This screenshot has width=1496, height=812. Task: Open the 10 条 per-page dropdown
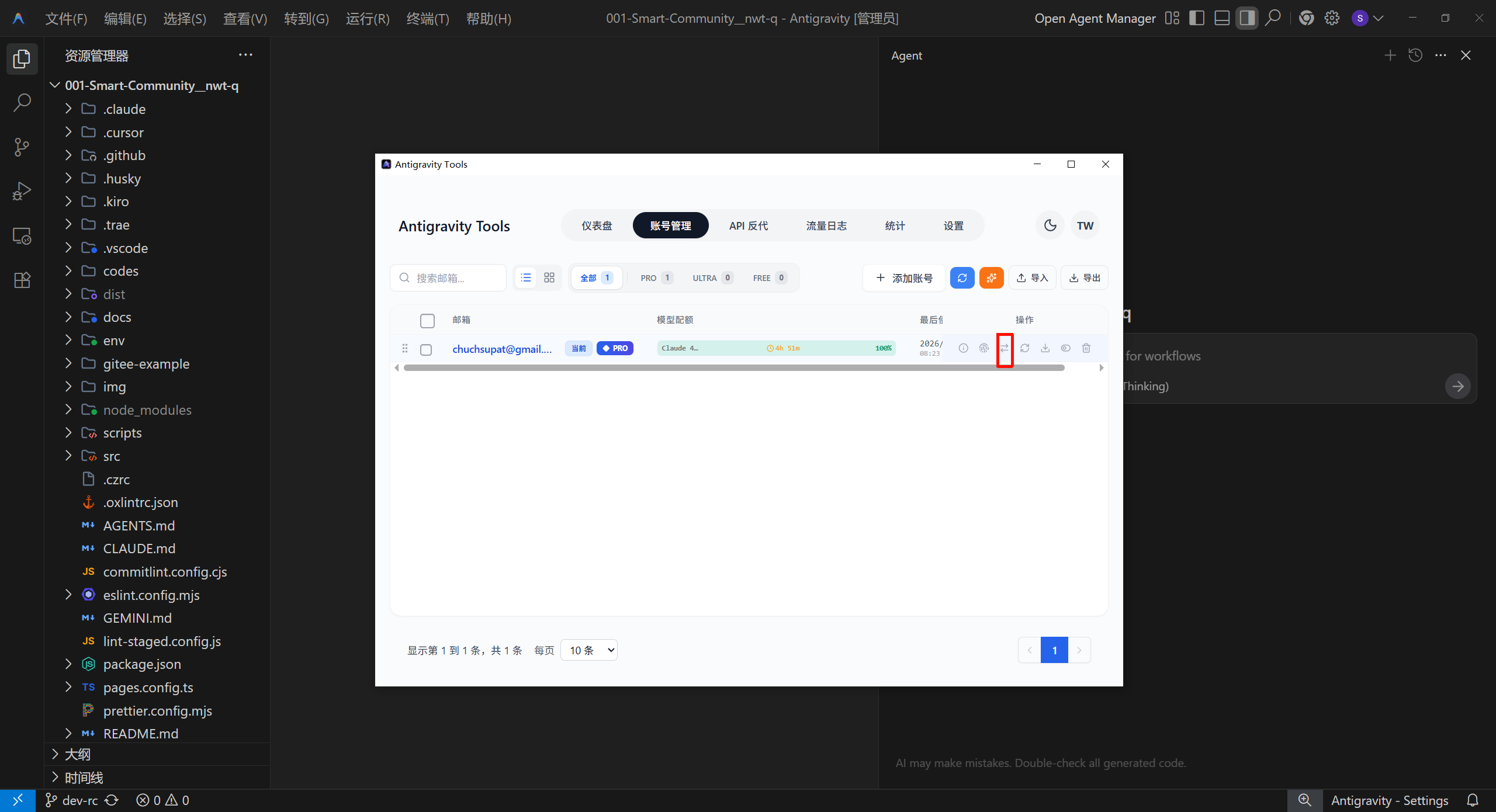588,650
